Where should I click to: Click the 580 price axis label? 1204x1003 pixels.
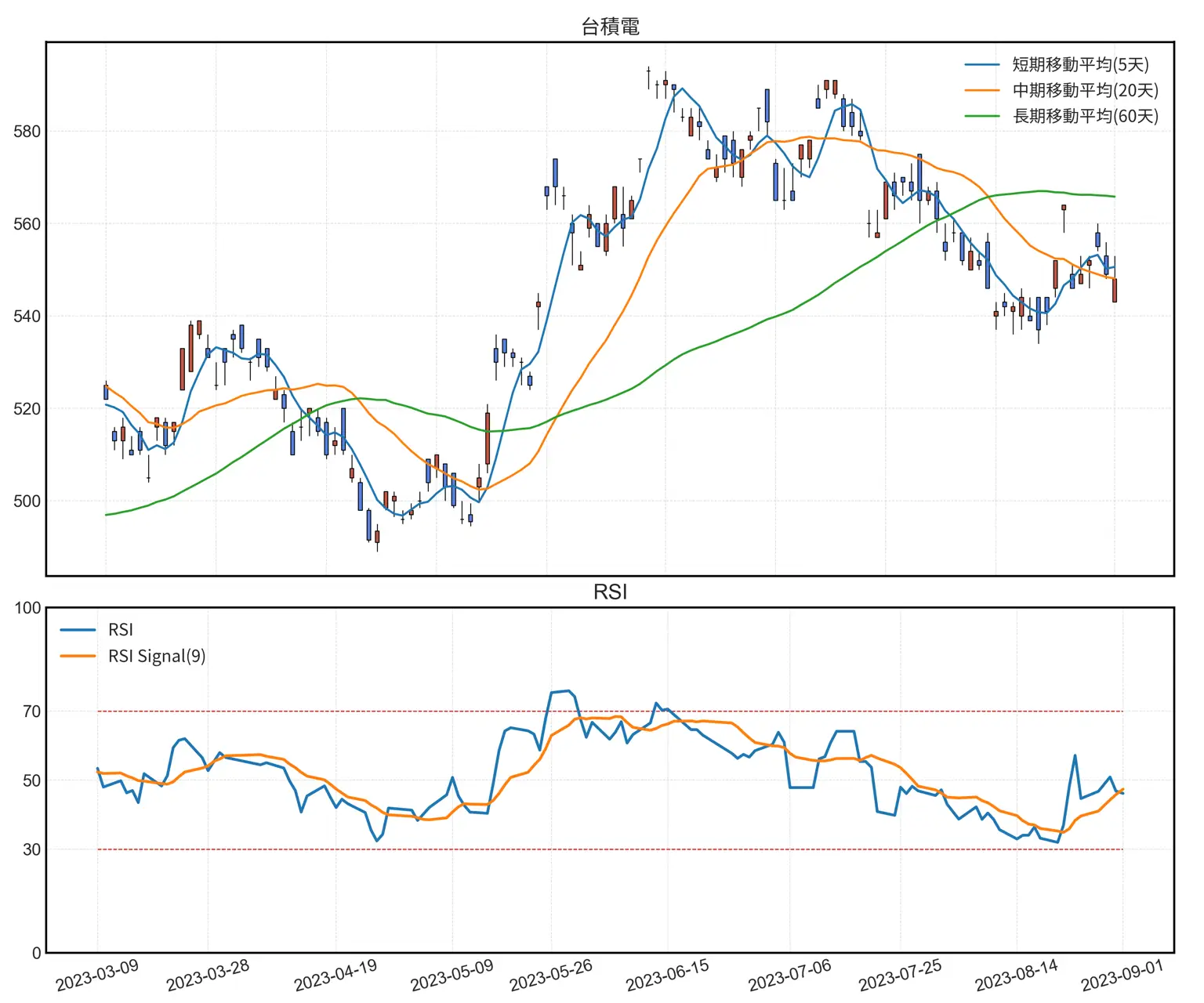pyautogui.click(x=27, y=132)
